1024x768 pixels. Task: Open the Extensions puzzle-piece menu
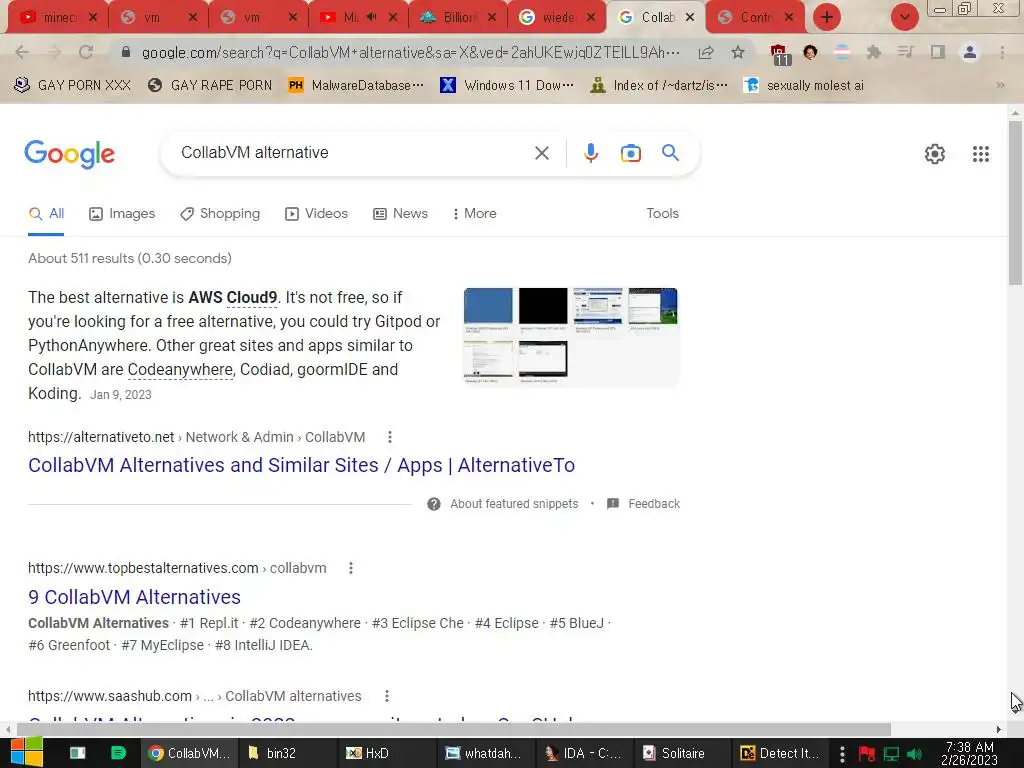click(873, 52)
